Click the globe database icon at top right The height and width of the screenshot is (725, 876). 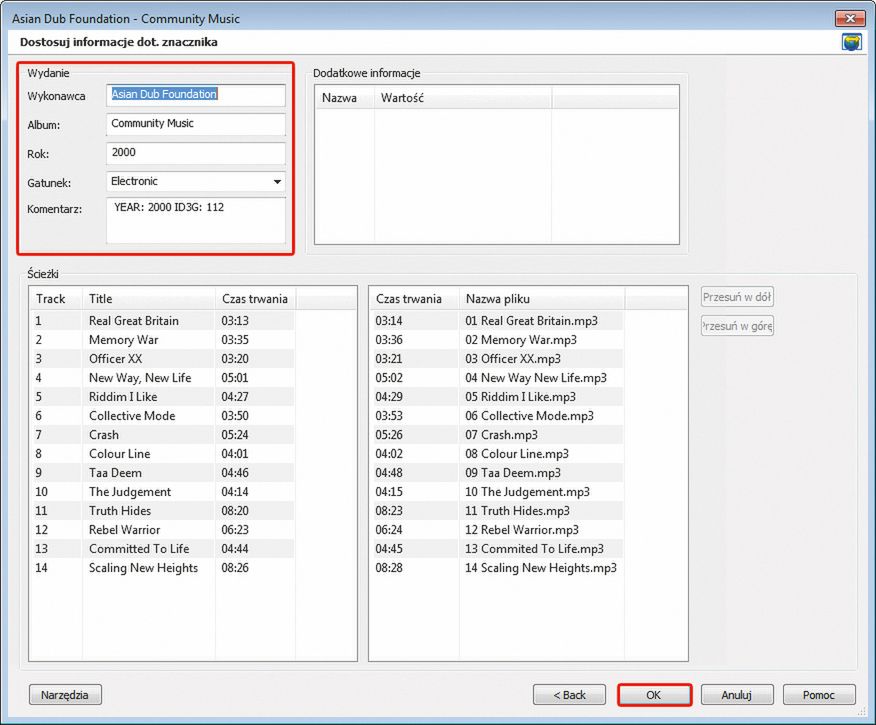coord(851,42)
